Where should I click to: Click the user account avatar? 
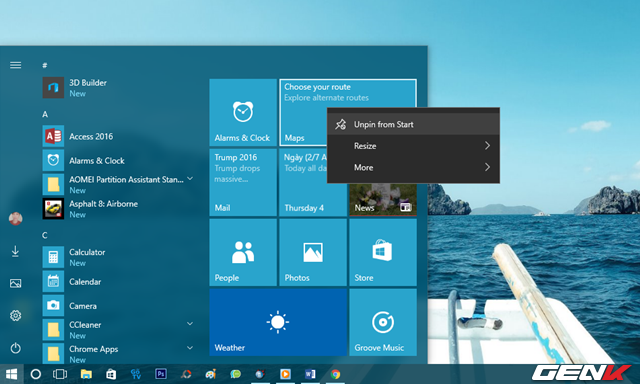(16, 219)
